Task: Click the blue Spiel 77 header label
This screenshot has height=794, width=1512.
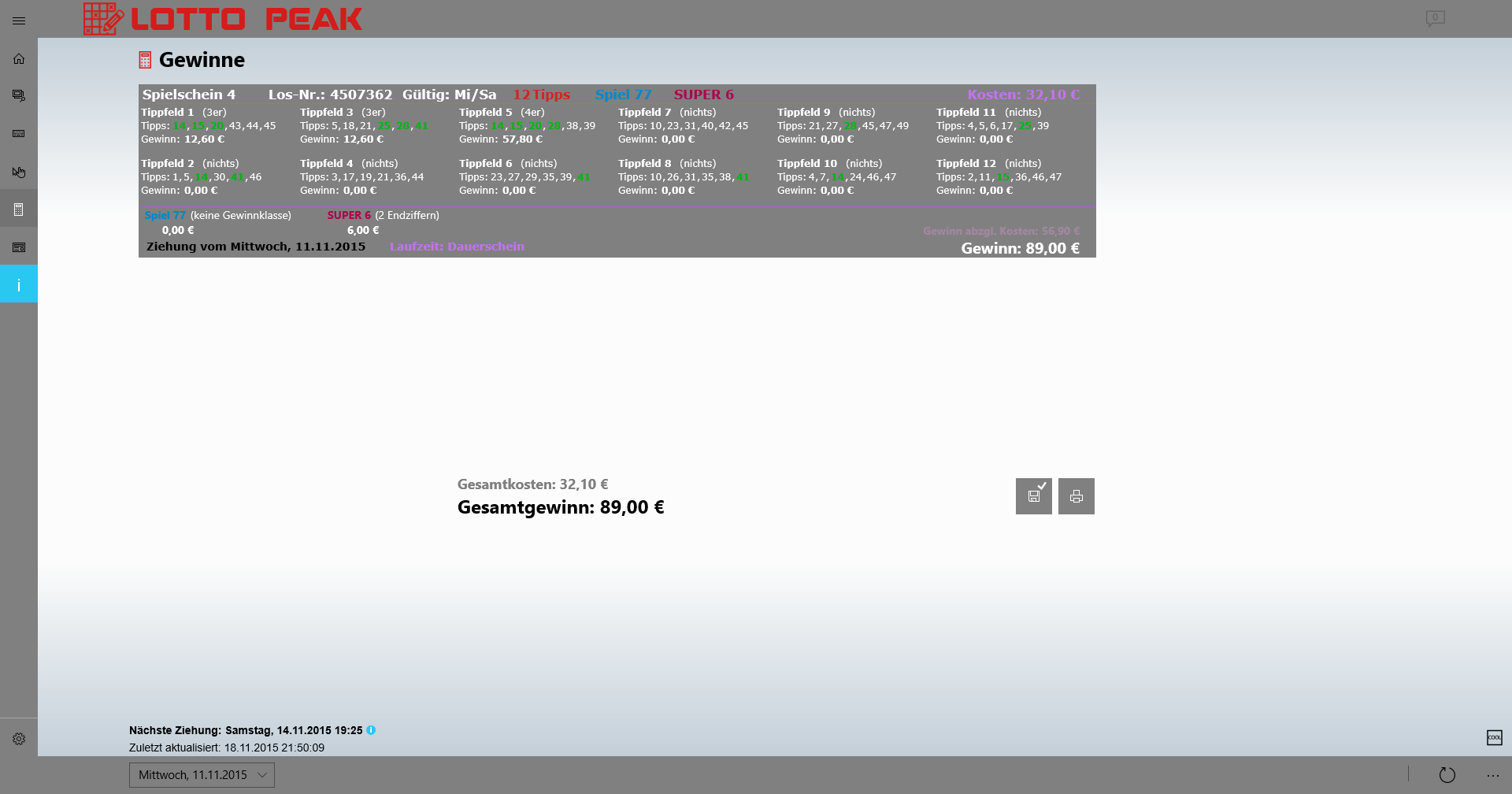Action: pyautogui.click(x=624, y=95)
